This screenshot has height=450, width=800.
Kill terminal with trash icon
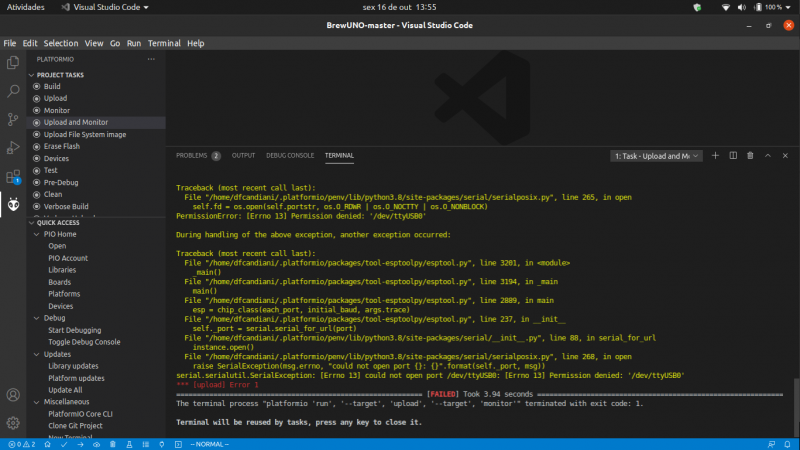pos(750,156)
